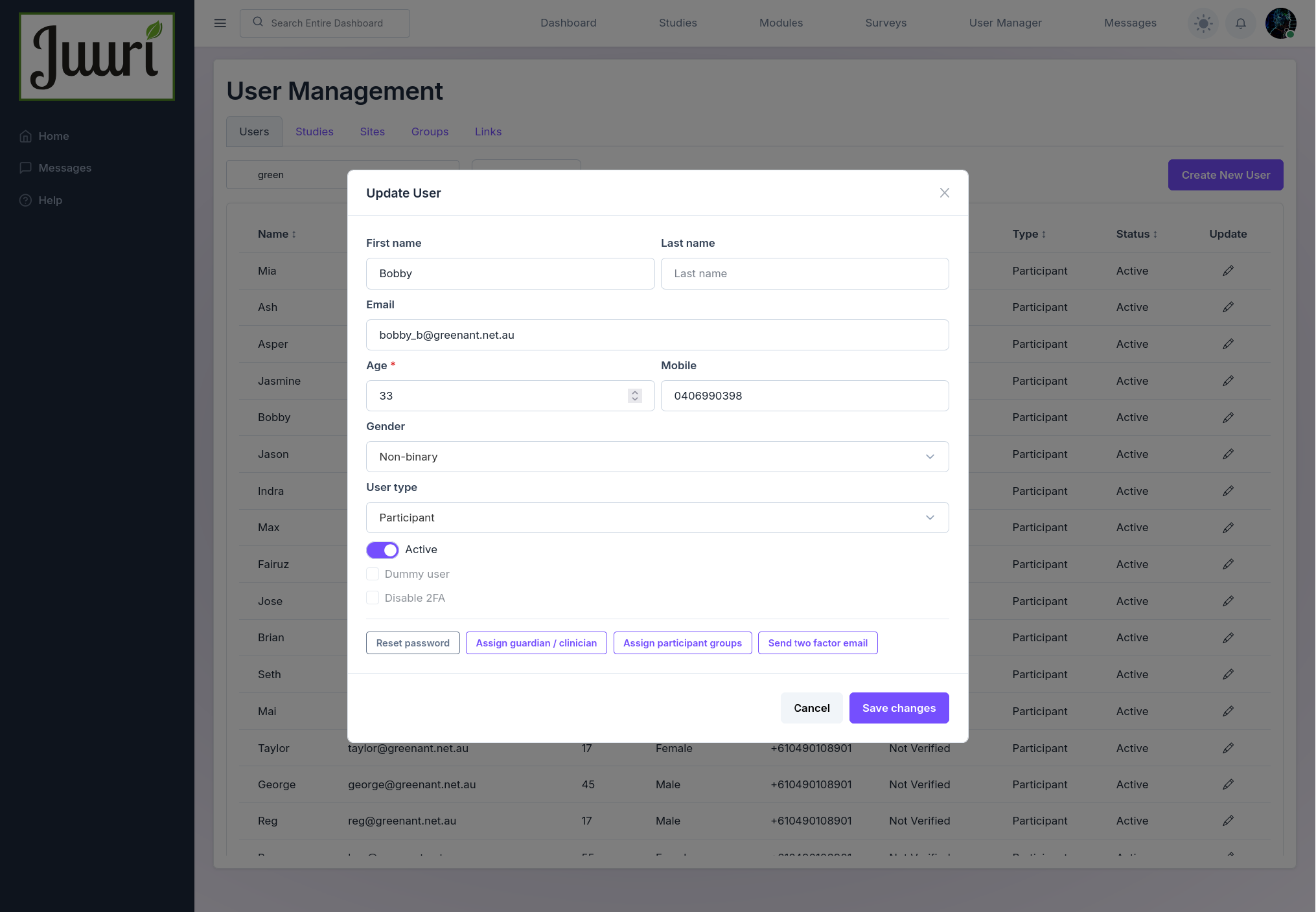Click into the First name field
The width and height of the screenshot is (1316, 912).
tap(510, 273)
